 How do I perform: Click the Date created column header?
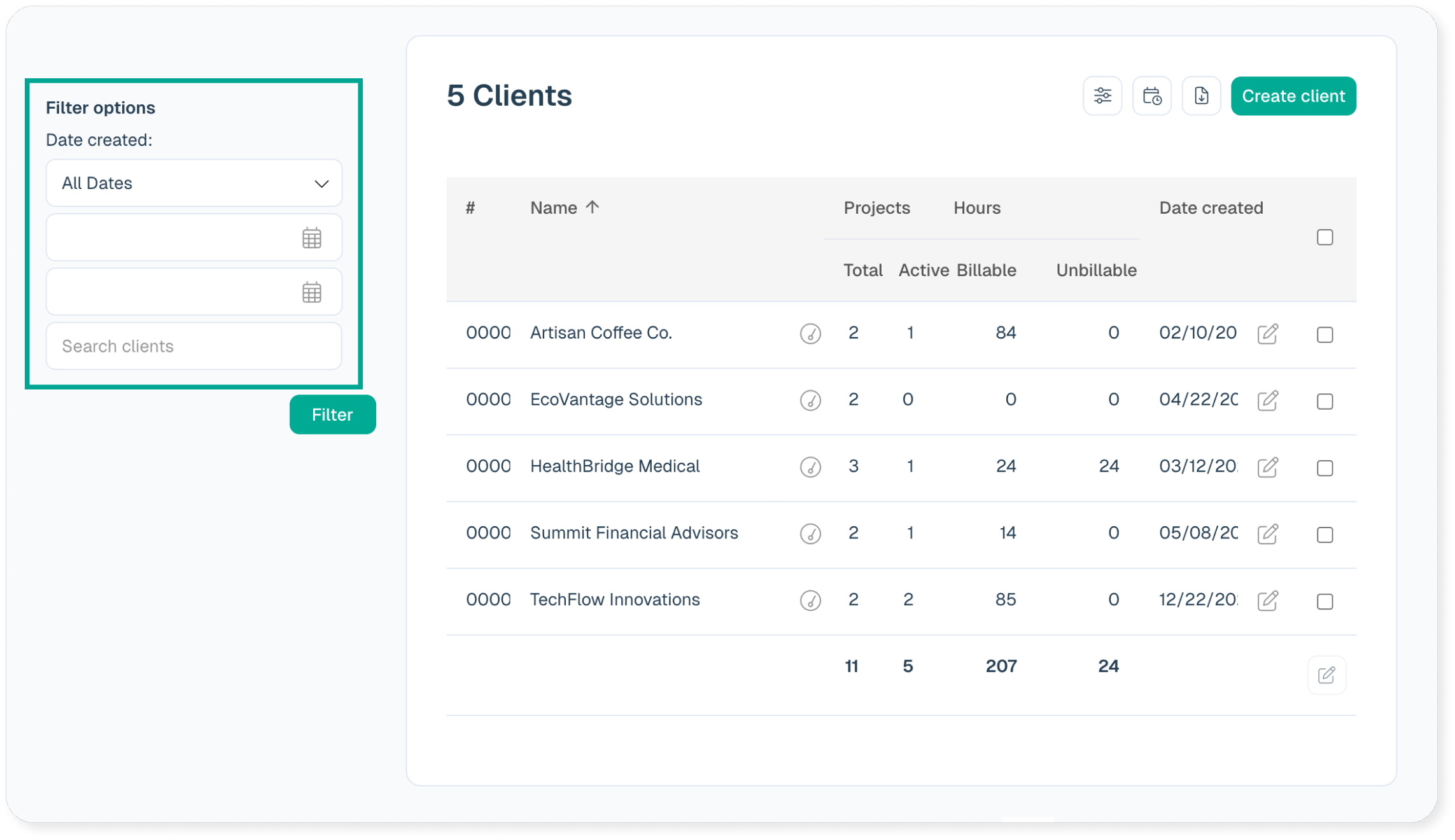pyautogui.click(x=1211, y=208)
